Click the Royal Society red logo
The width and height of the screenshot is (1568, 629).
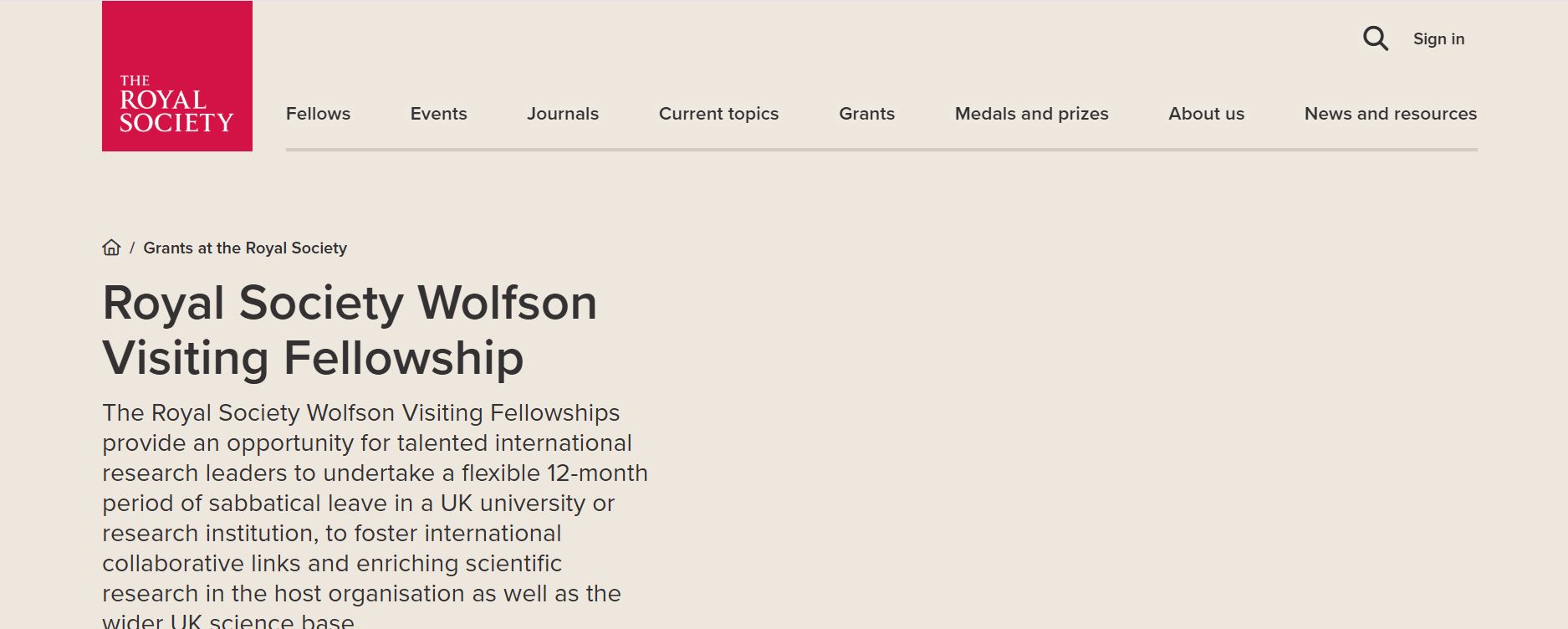click(177, 76)
